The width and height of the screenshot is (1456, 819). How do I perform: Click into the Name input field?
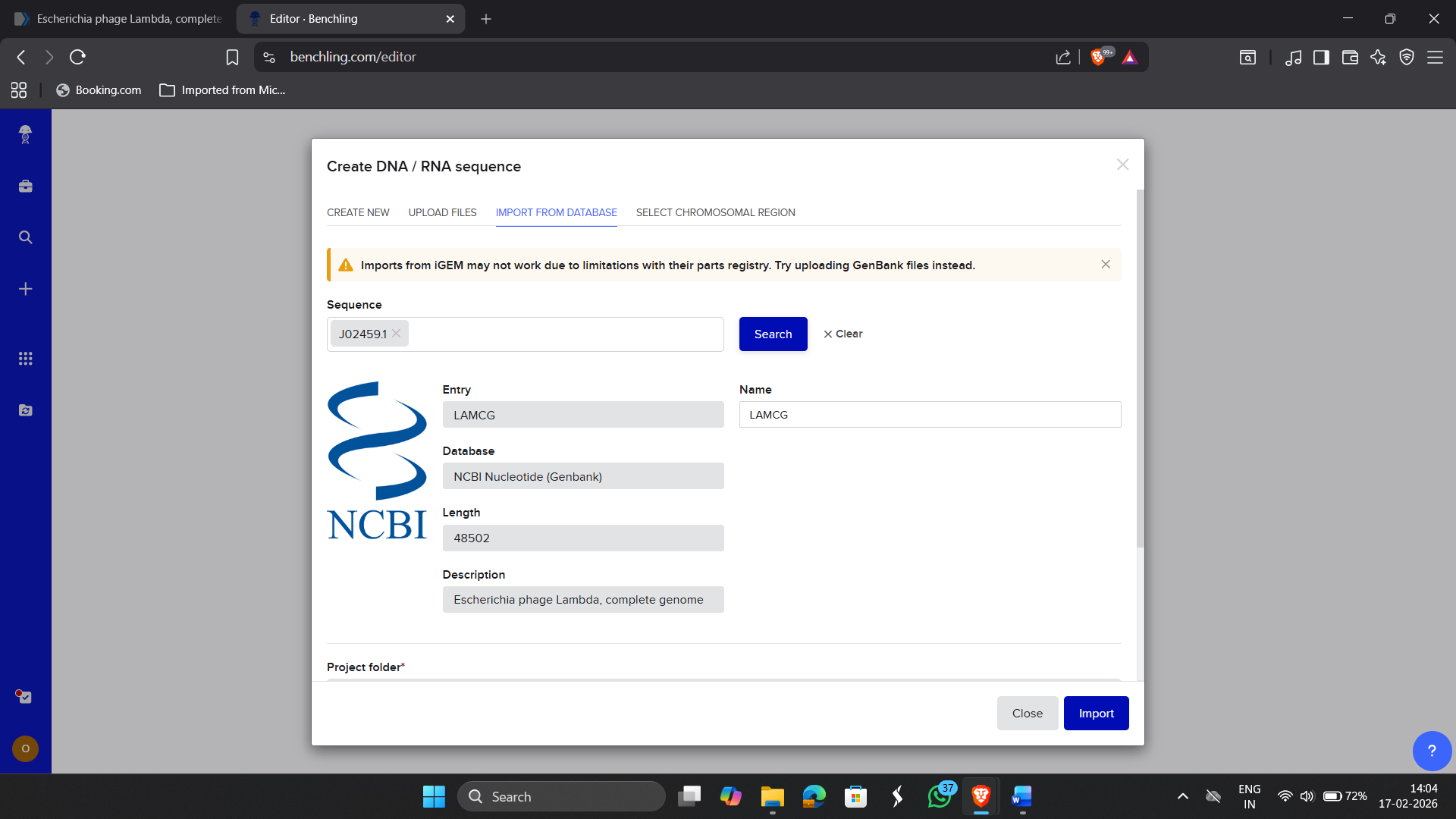930,415
